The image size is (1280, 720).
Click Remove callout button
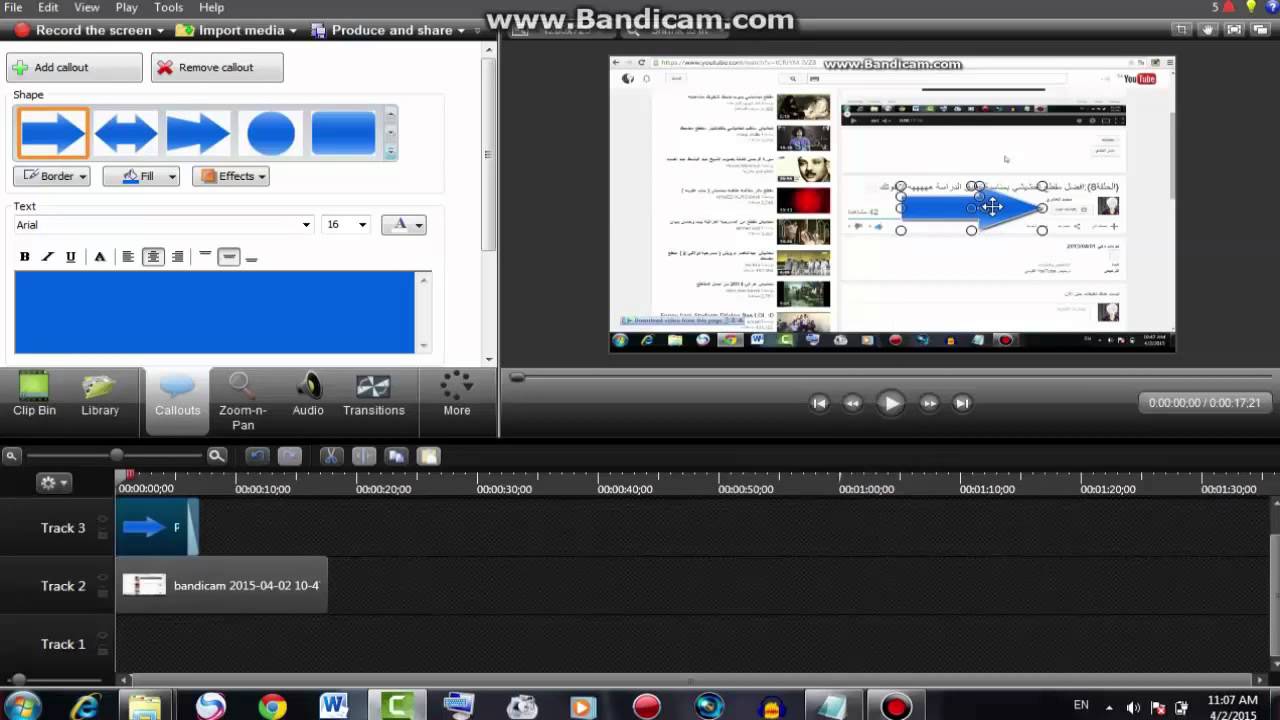(217, 67)
